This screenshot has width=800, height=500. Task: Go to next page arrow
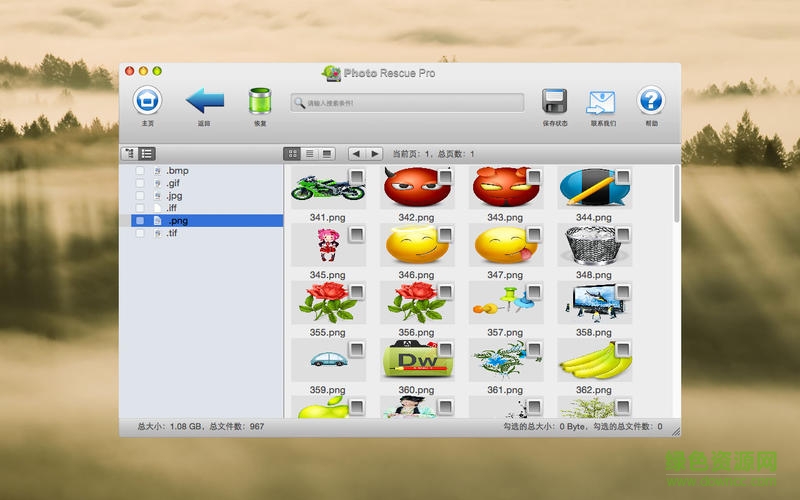[374, 154]
